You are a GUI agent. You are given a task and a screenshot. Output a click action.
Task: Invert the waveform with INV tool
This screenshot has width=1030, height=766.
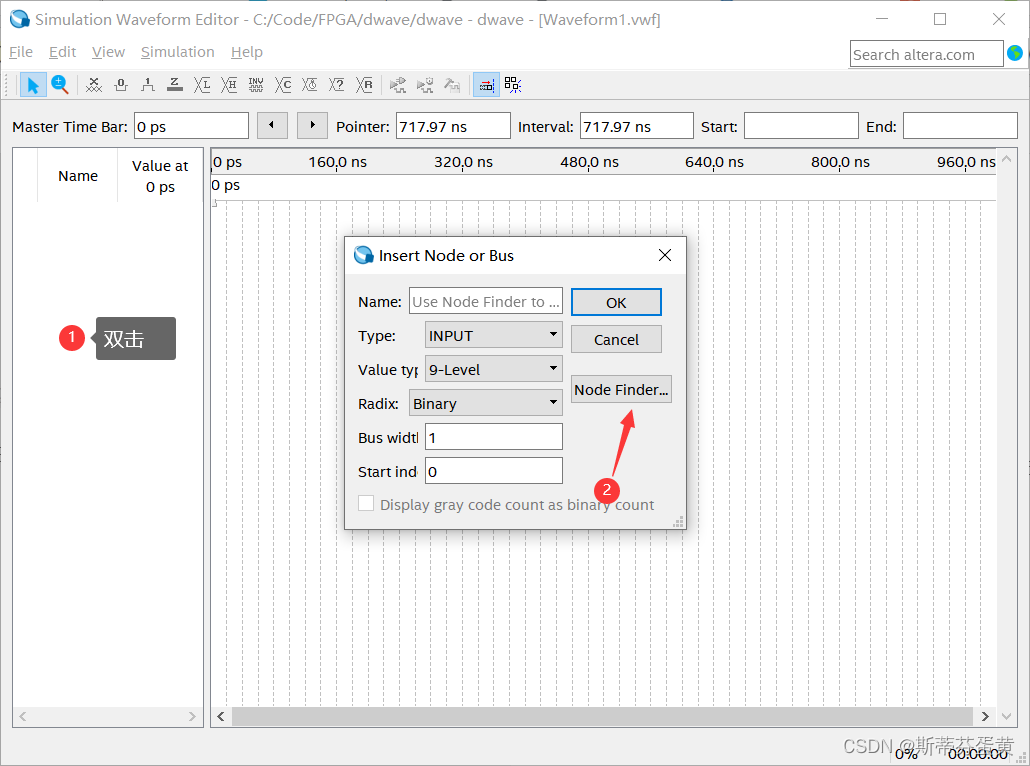(256, 85)
